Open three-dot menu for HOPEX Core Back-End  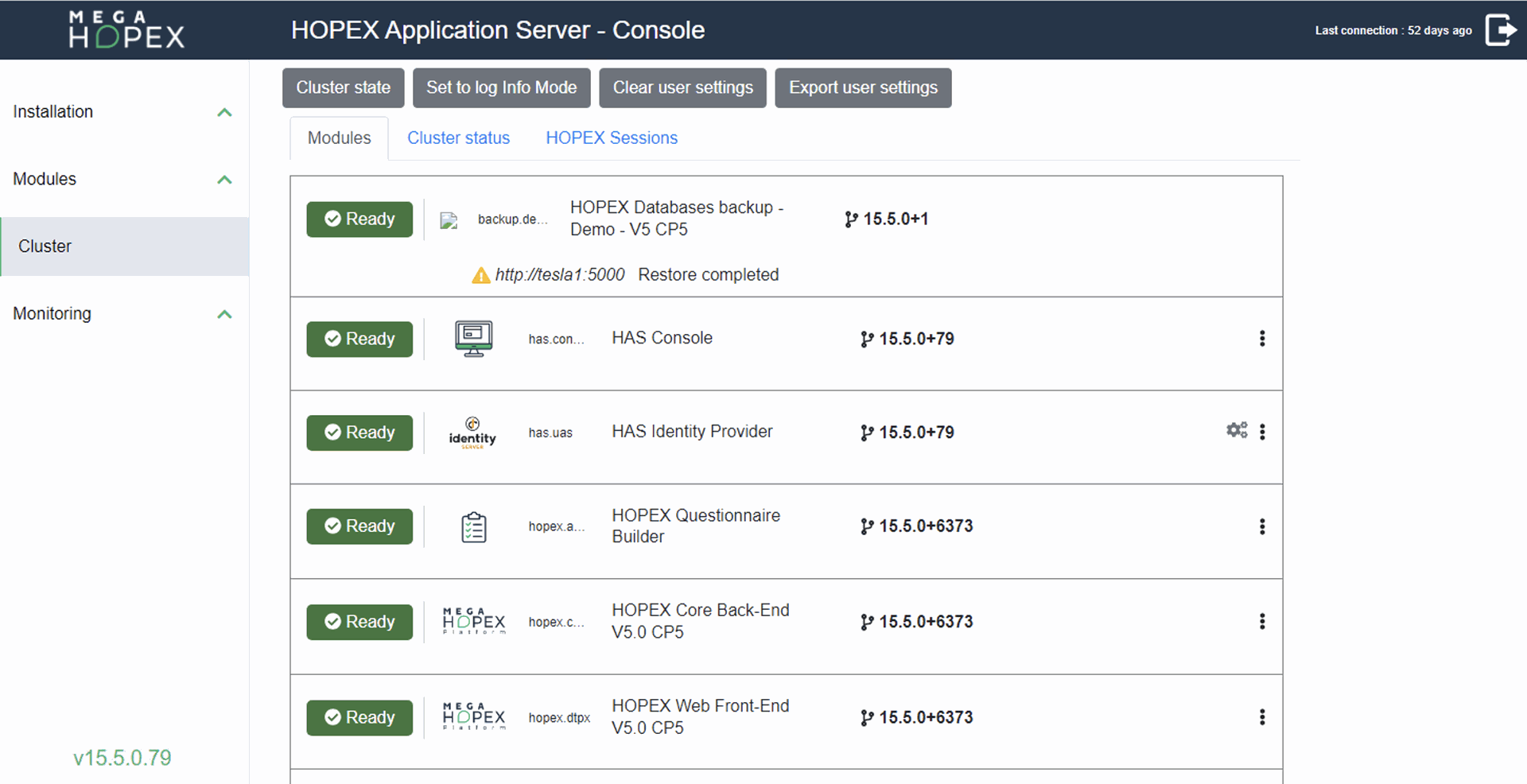point(1262,622)
